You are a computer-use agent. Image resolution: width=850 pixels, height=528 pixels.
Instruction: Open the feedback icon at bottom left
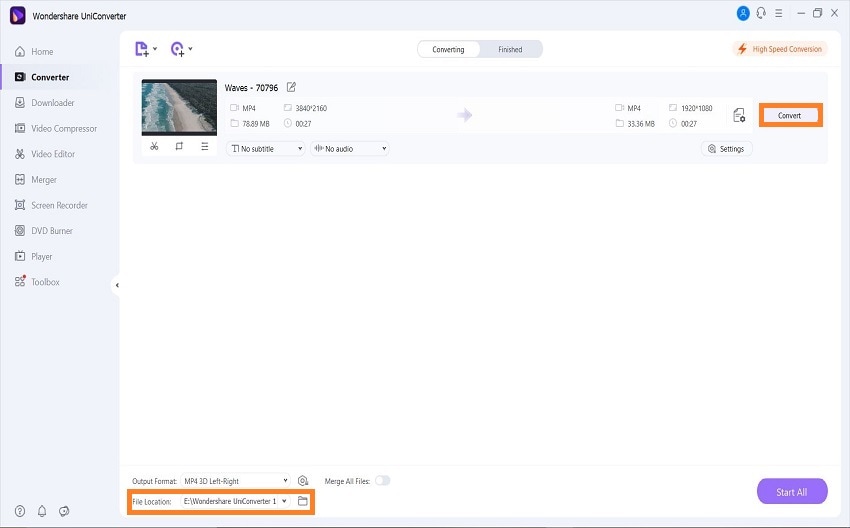pos(64,511)
